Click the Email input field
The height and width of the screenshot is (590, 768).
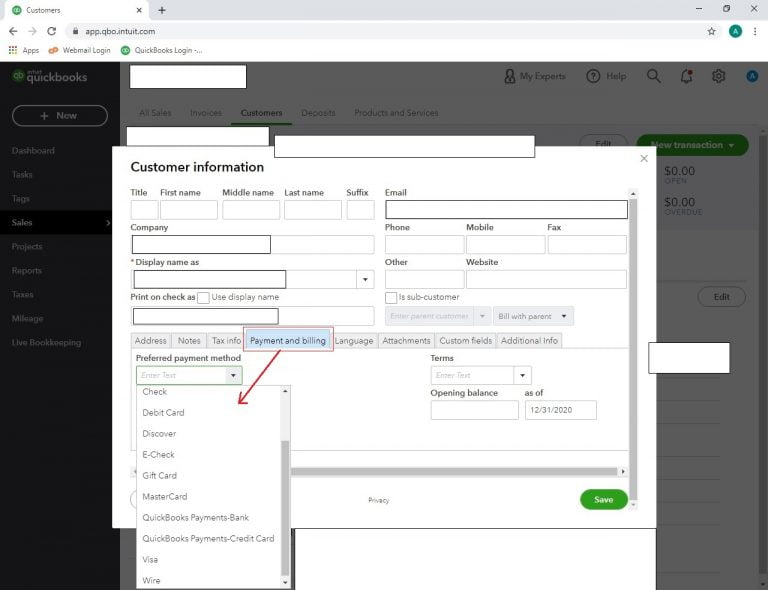pyautogui.click(x=506, y=210)
